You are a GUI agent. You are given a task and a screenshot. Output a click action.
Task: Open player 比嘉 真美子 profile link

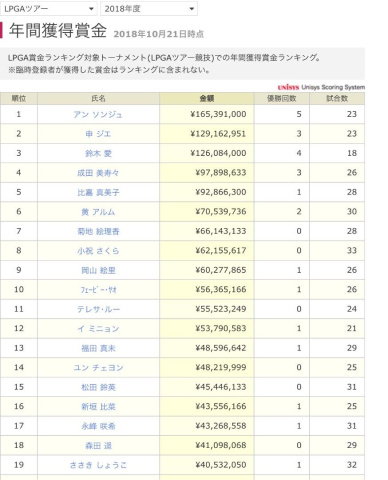point(98,192)
